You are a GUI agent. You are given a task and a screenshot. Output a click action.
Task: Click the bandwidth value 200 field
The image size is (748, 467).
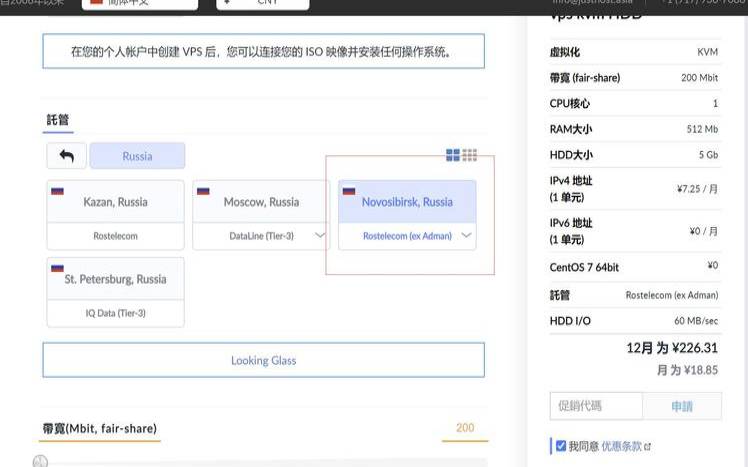point(465,428)
